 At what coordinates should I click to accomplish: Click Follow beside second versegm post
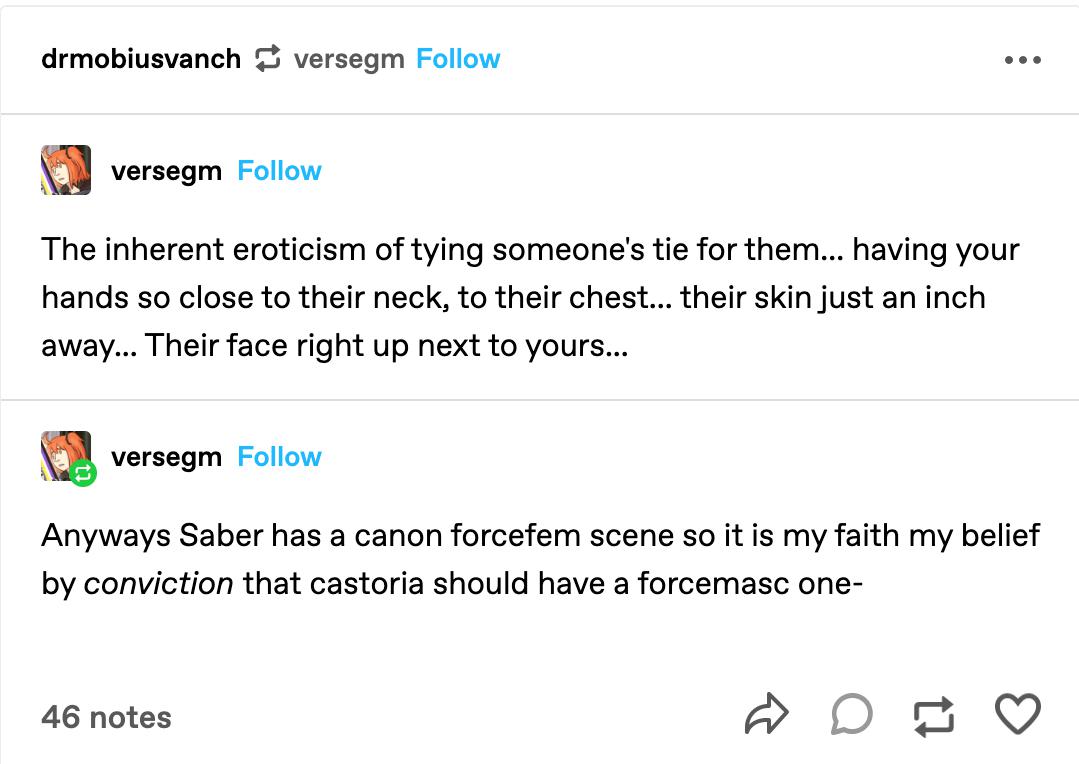click(x=279, y=457)
